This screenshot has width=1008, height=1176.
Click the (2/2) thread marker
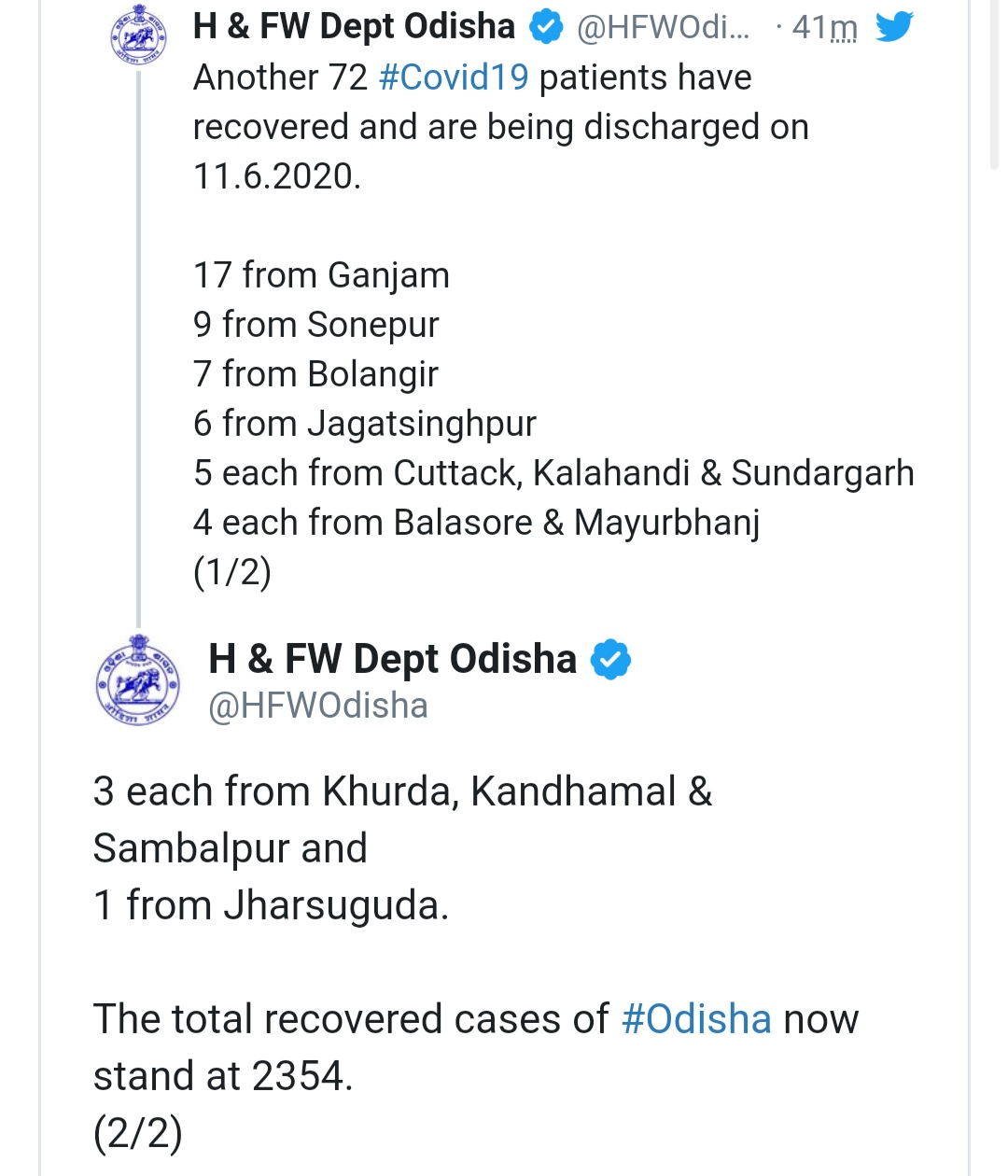[138, 1133]
